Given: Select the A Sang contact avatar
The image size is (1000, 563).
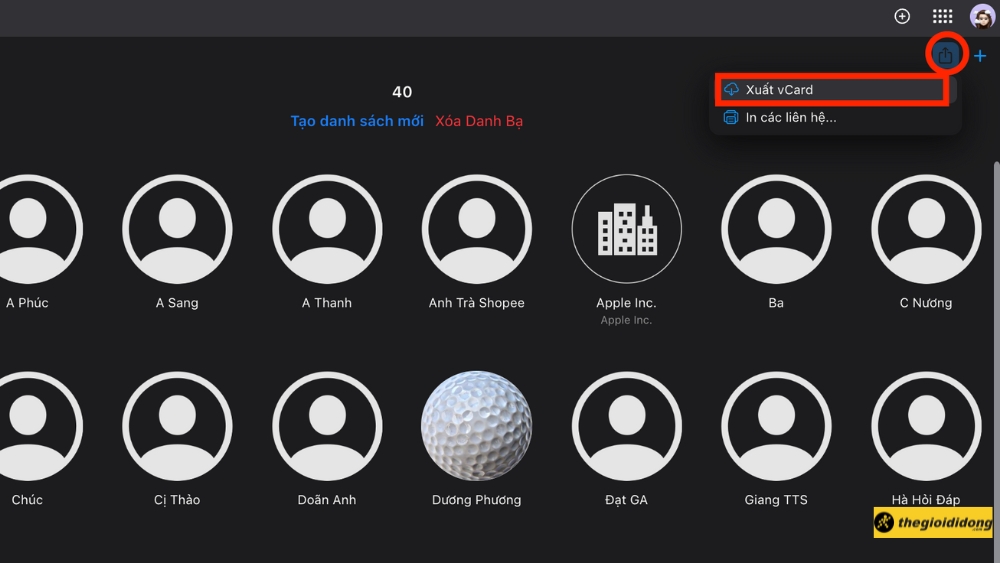Looking at the screenshot, I should [x=177, y=229].
